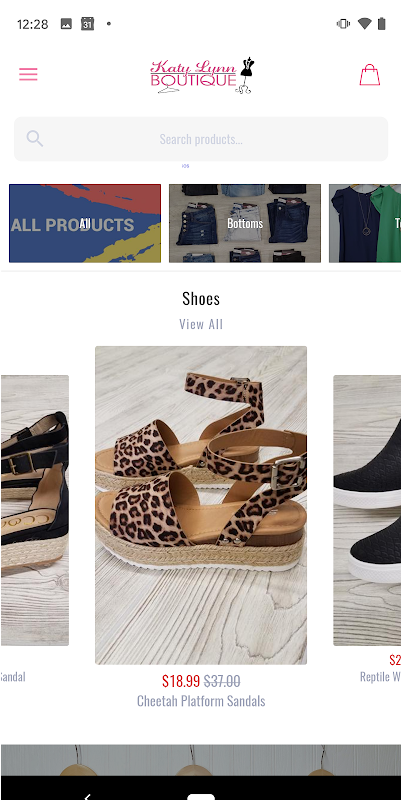The height and width of the screenshot is (800, 401).
Task: Select the All Products category tile
Action: [x=85, y=223]
